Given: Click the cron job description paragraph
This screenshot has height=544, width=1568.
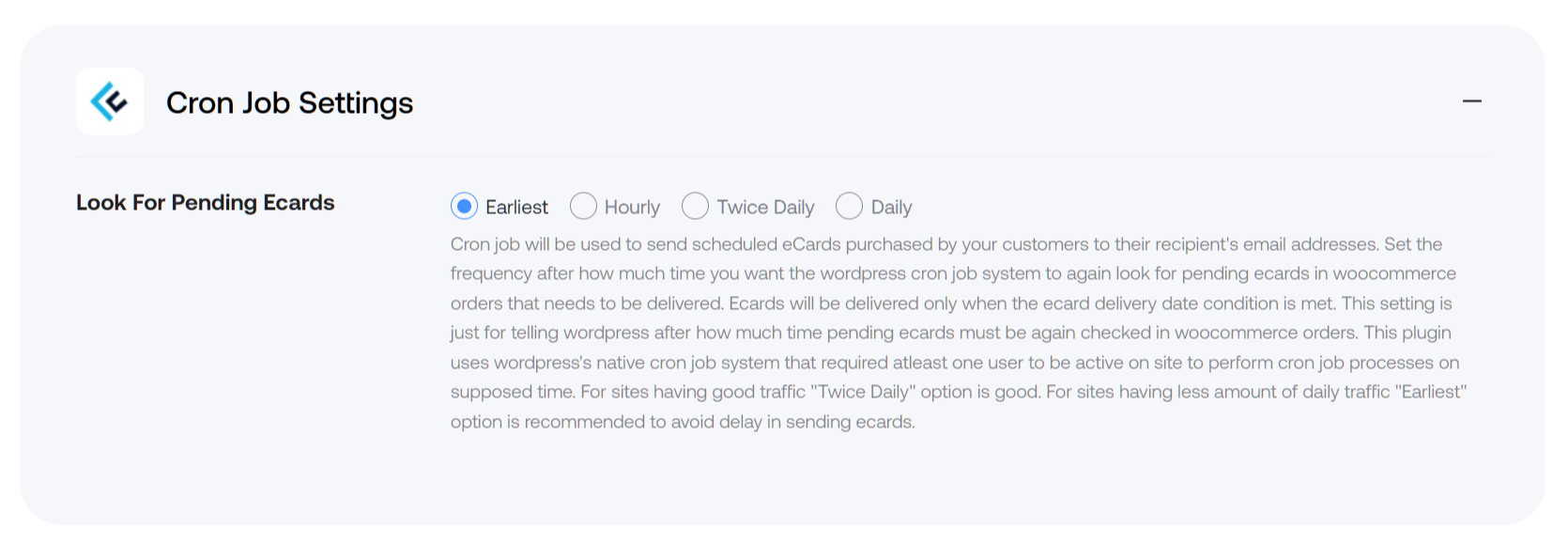Looking at the screenshot, I should 958,333.
